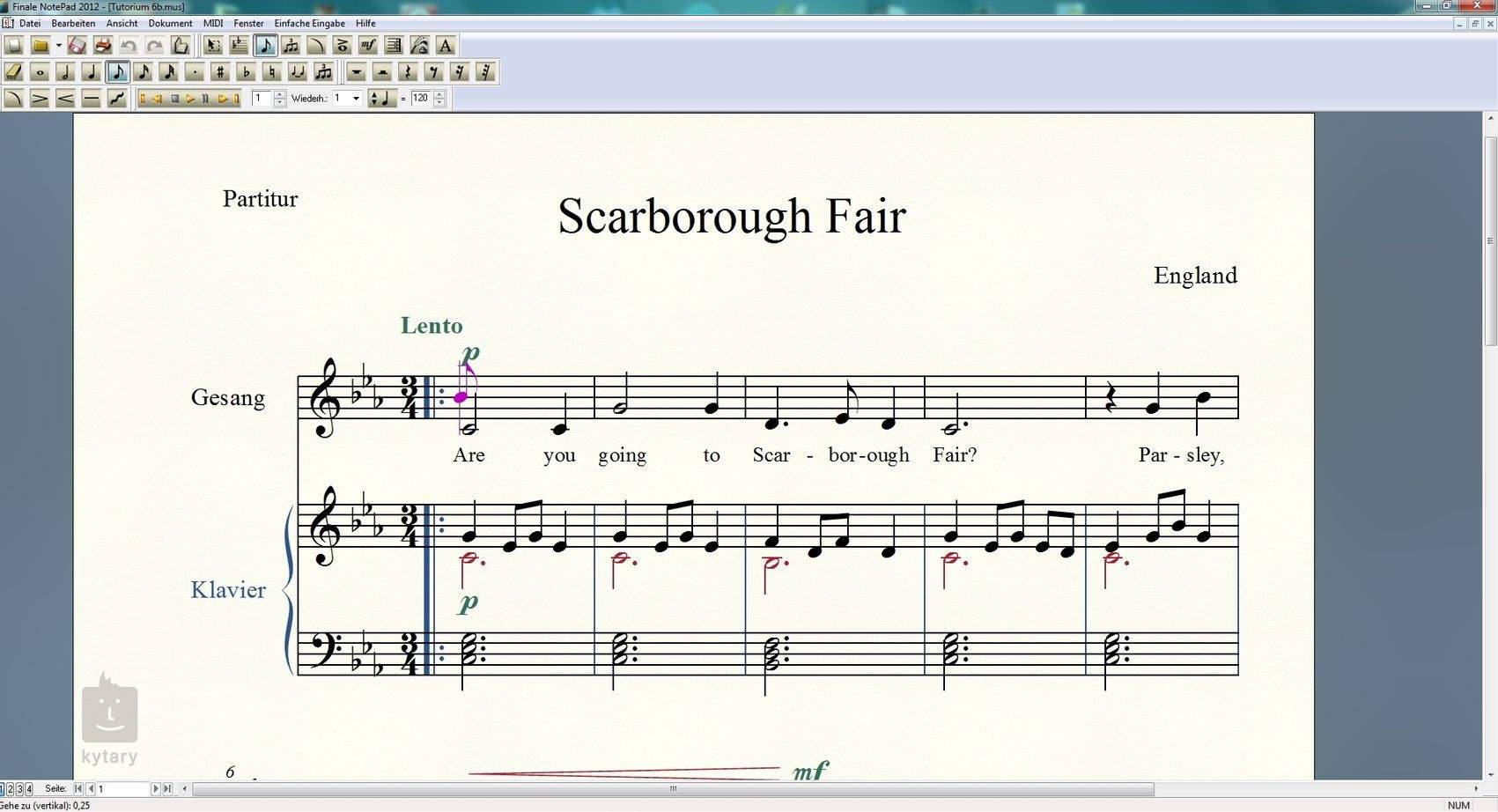
Task: Select the sixteenth rest
Action: 460,72
